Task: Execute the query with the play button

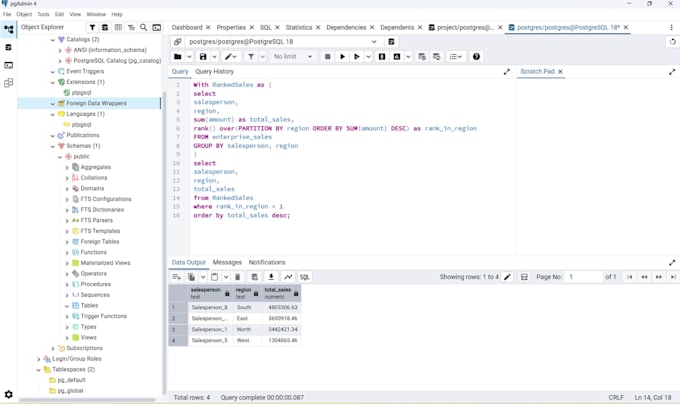Action: 343,57
